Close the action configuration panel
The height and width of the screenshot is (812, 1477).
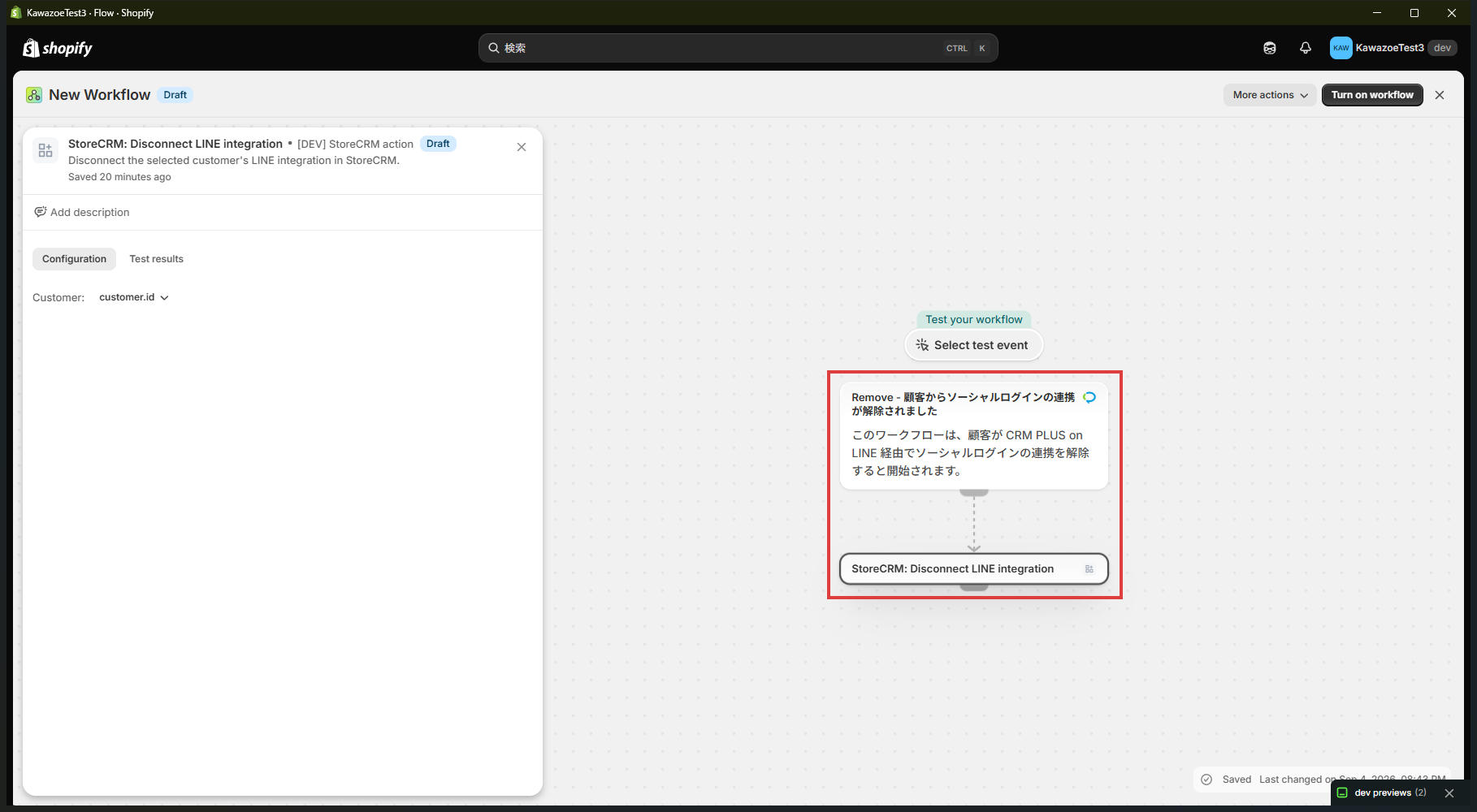(522, 147)
